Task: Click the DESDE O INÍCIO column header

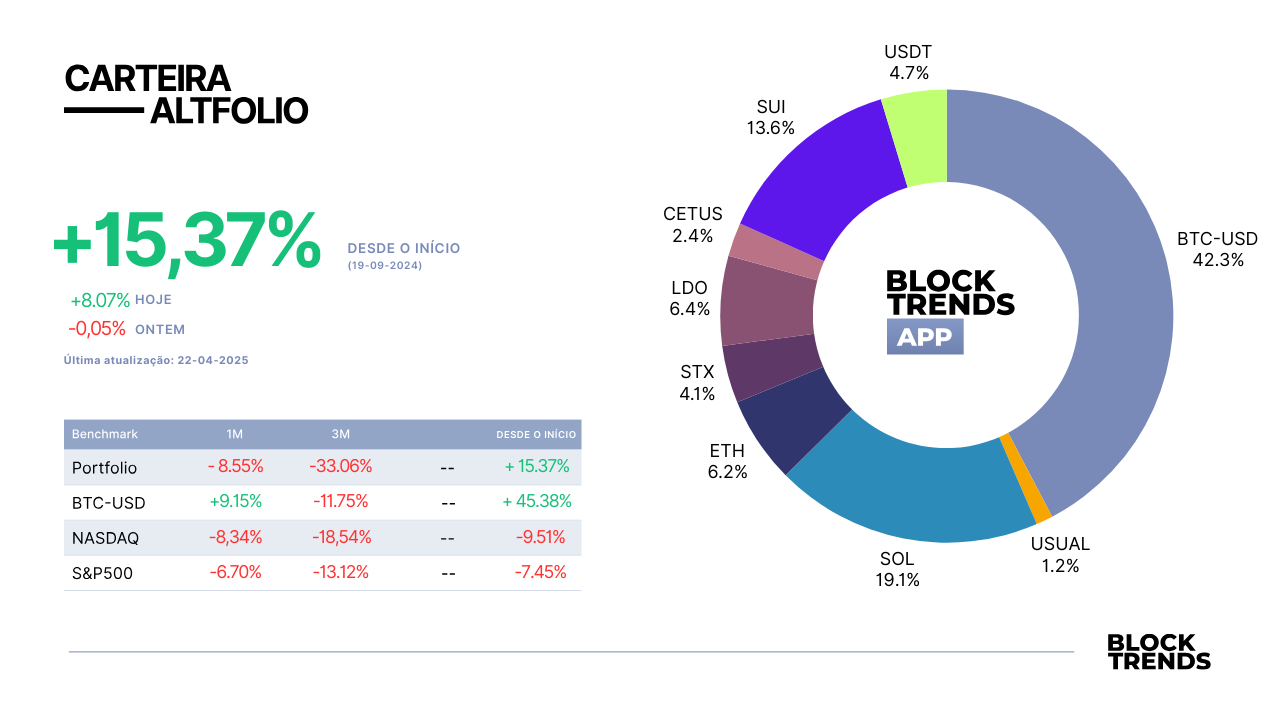Action: click(537, 435)
